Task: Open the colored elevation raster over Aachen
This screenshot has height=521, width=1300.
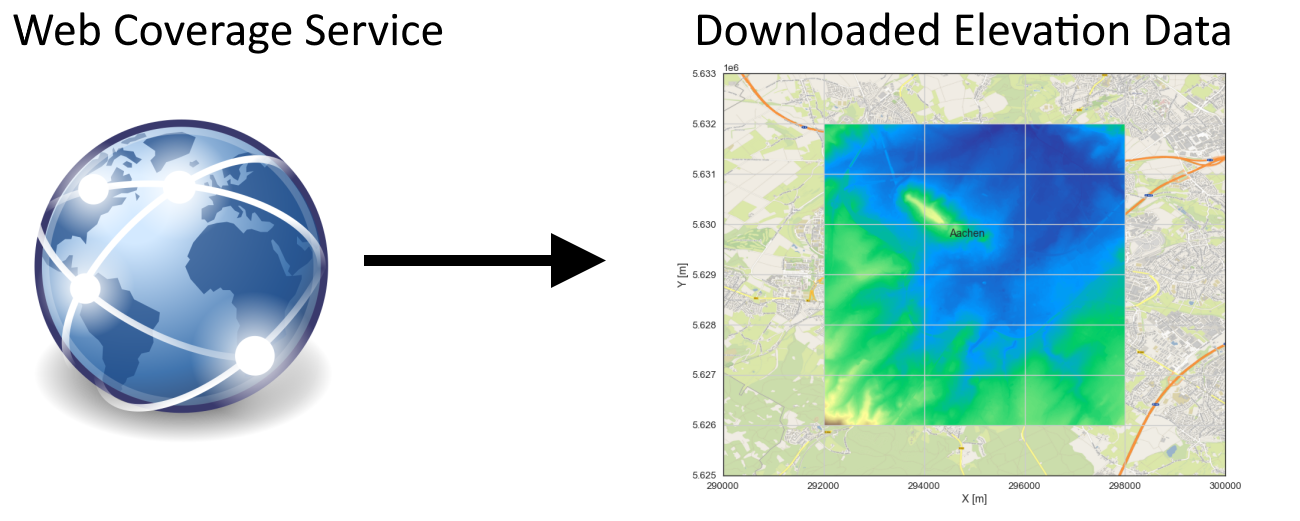Action: (975, 275)
